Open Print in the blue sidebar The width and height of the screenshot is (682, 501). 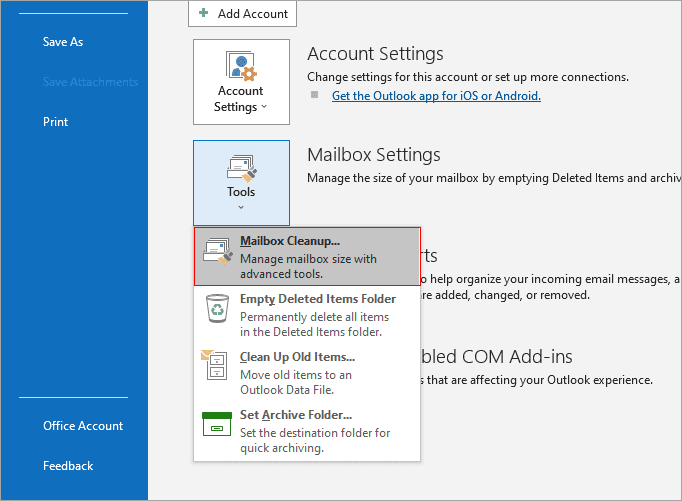[x=56, y=122]
